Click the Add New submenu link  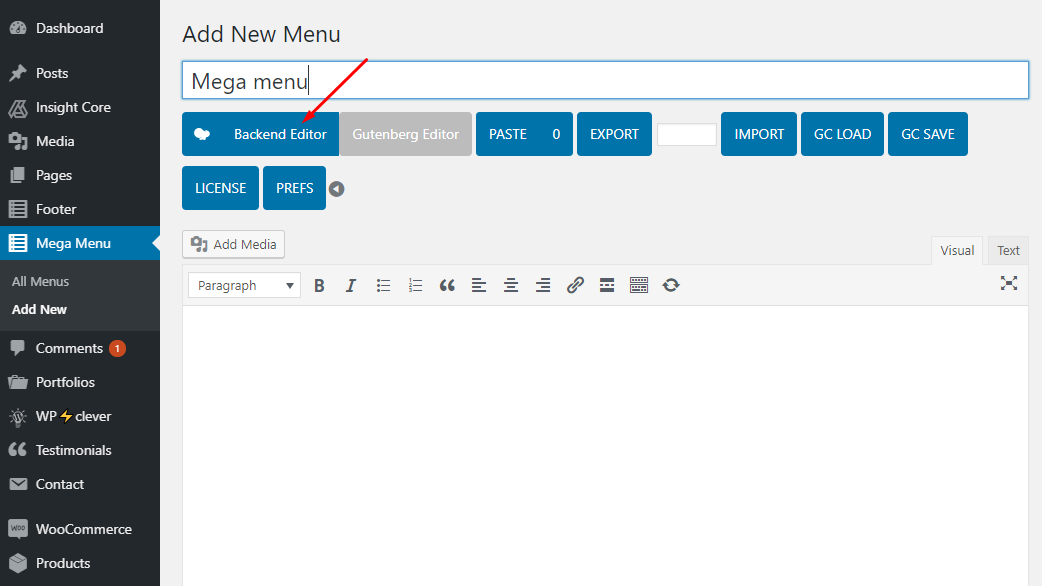pos(39,310)
